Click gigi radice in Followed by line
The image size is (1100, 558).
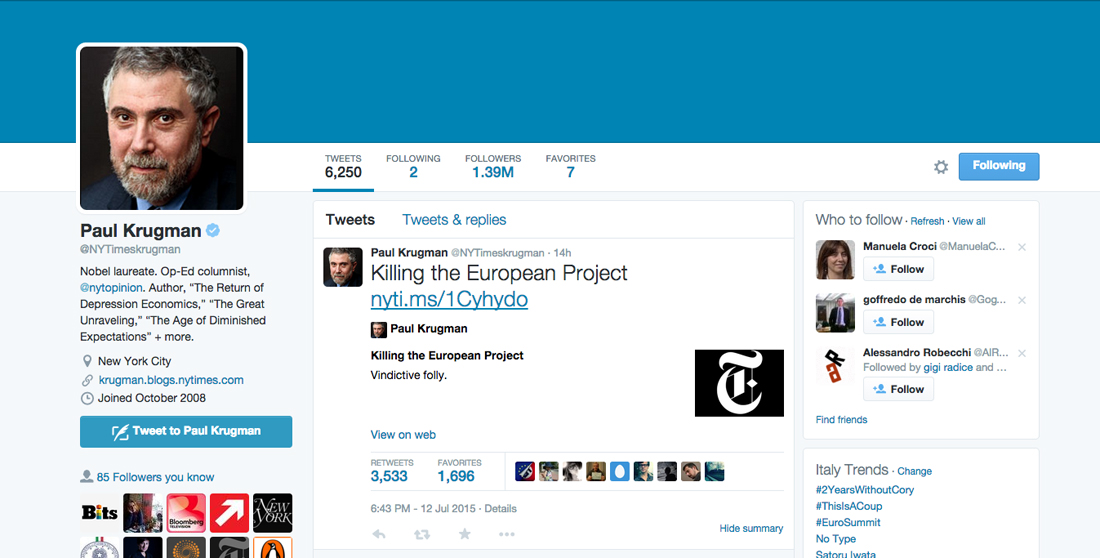(948, 367)
